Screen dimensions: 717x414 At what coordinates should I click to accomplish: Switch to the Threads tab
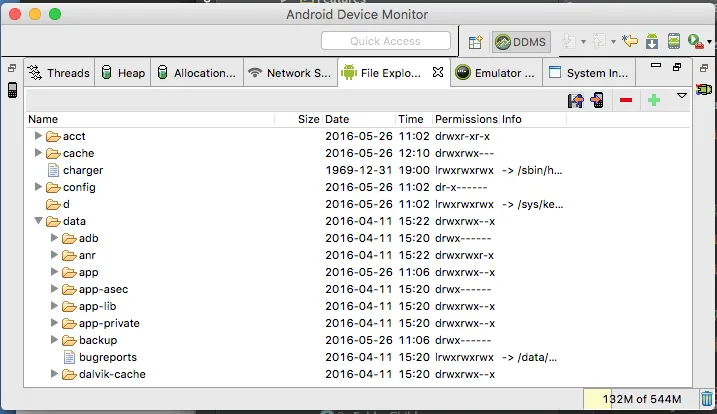[x=59, y=73]
